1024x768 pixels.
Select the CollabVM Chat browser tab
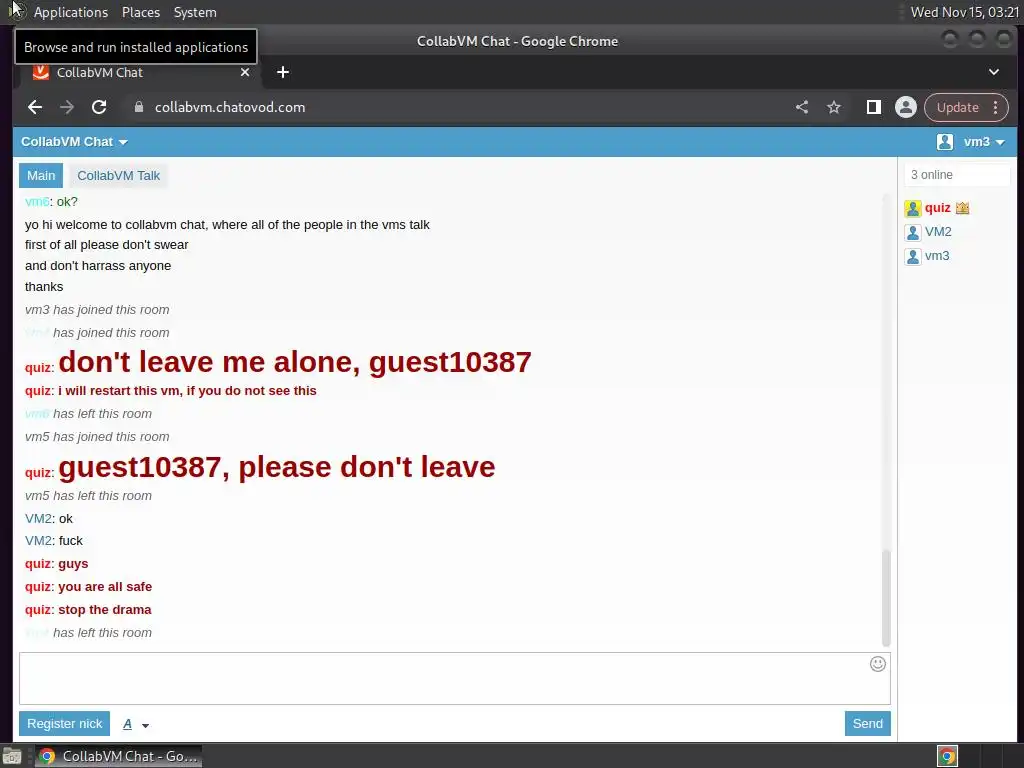point(141,72)
